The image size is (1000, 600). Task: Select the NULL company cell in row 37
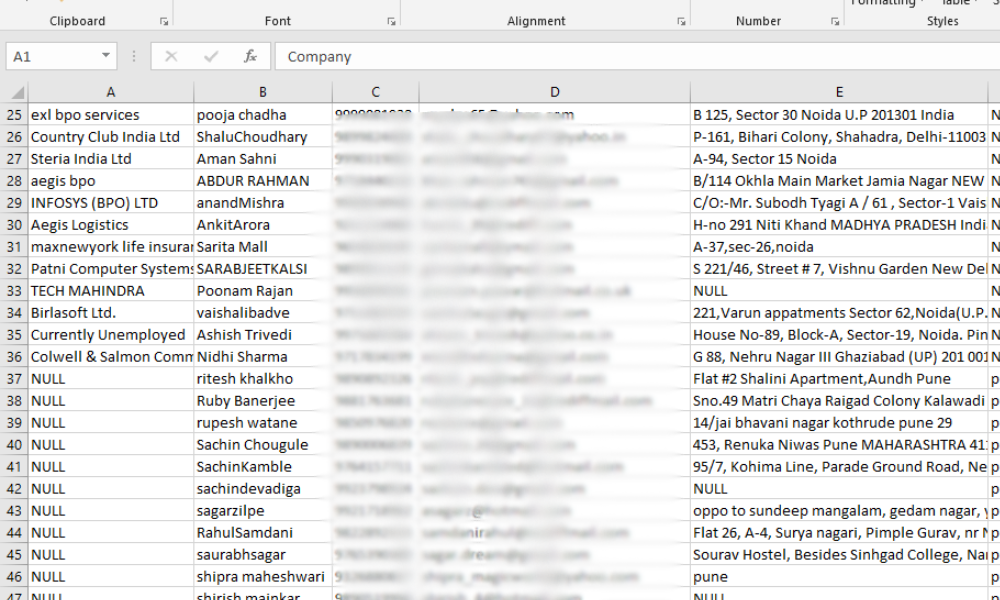click(x=111, y=379)
